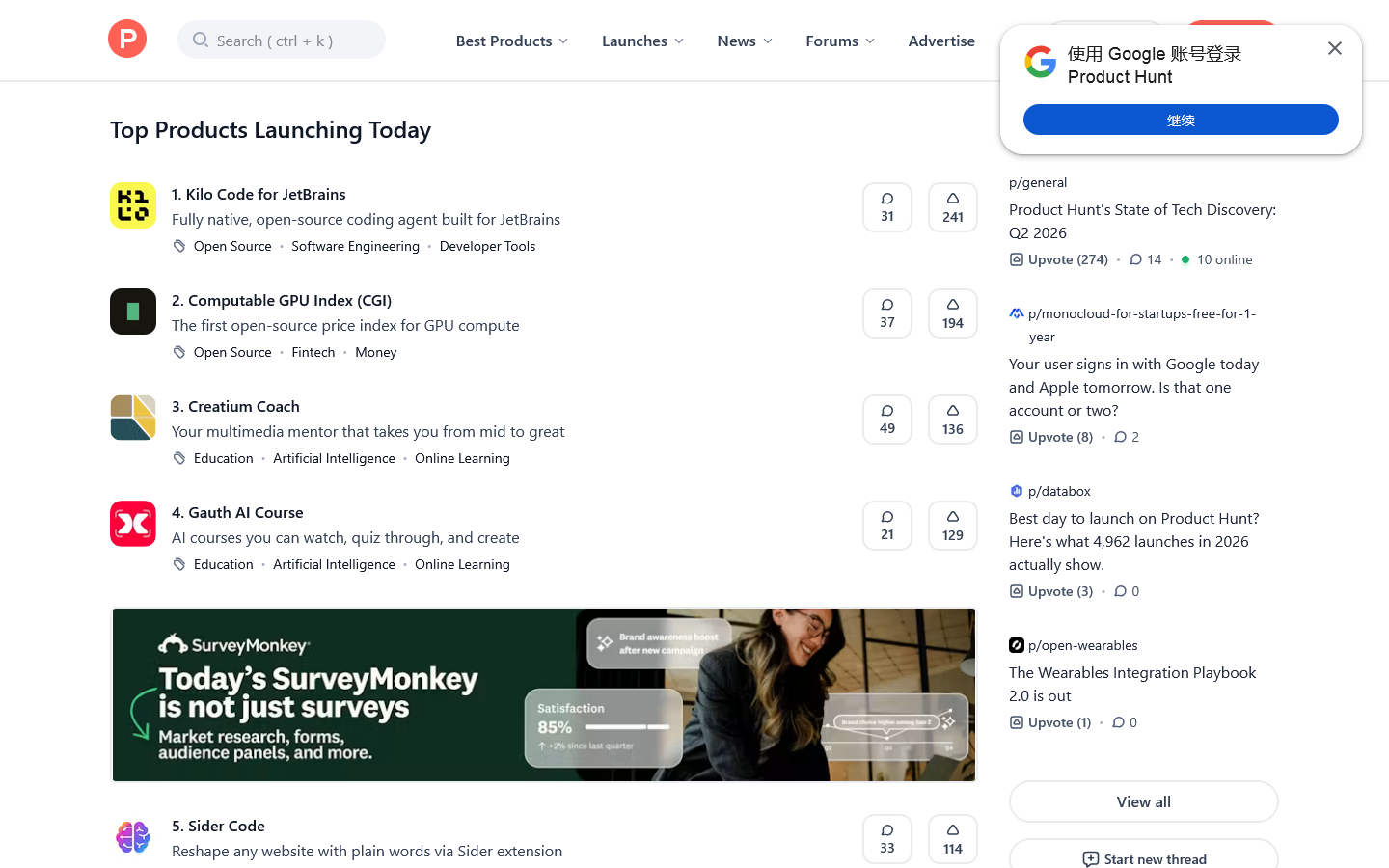Open the Computable GPU Index (CGI) title
The height and width of the screenshot is (868, 1389).
[x=282, y=300]
